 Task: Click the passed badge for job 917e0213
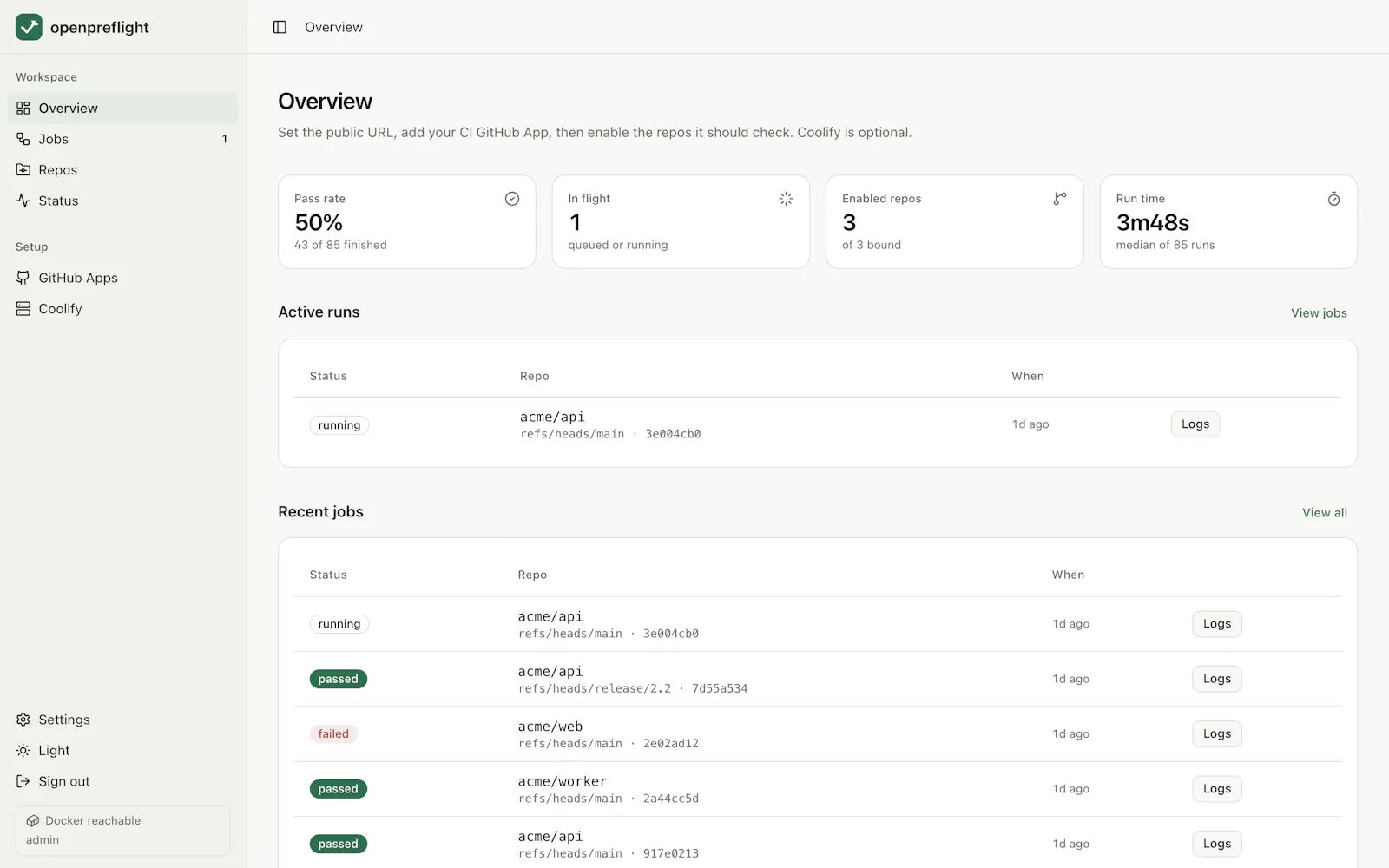(339, 844)
